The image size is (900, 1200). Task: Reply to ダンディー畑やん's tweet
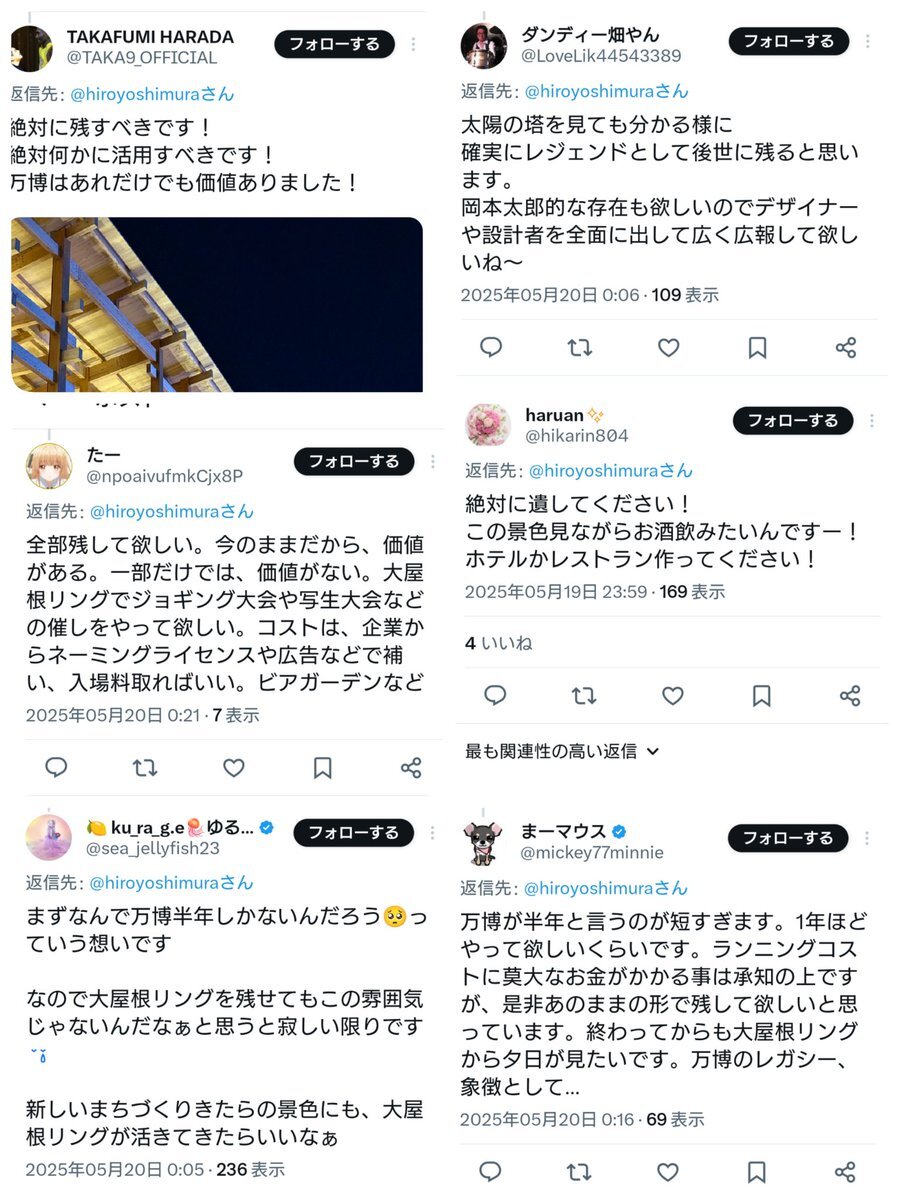[x=491, y=347]
